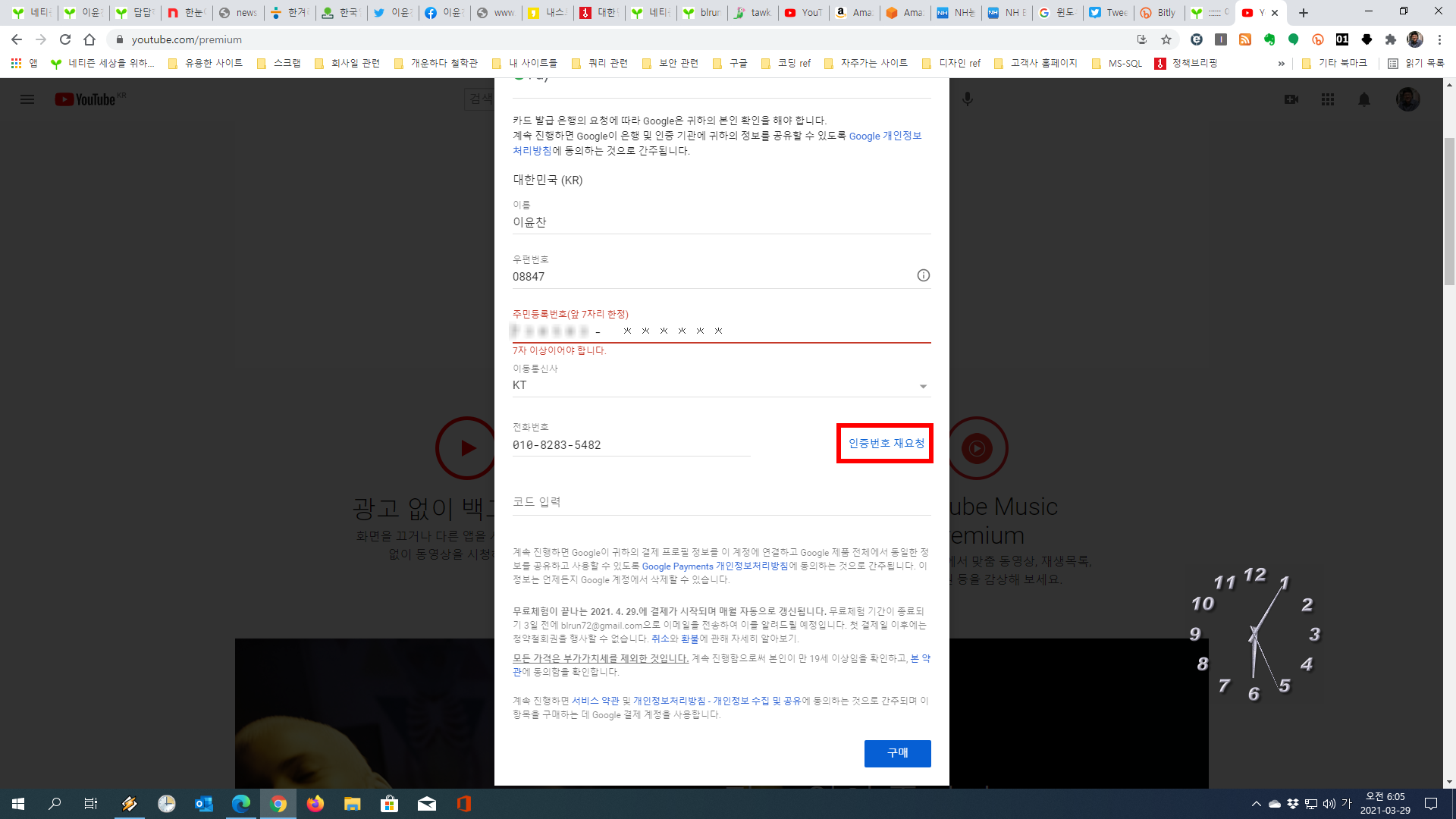
Task: Open the 코딩 ref bookmark folder
Action: (x=786, y=64)
